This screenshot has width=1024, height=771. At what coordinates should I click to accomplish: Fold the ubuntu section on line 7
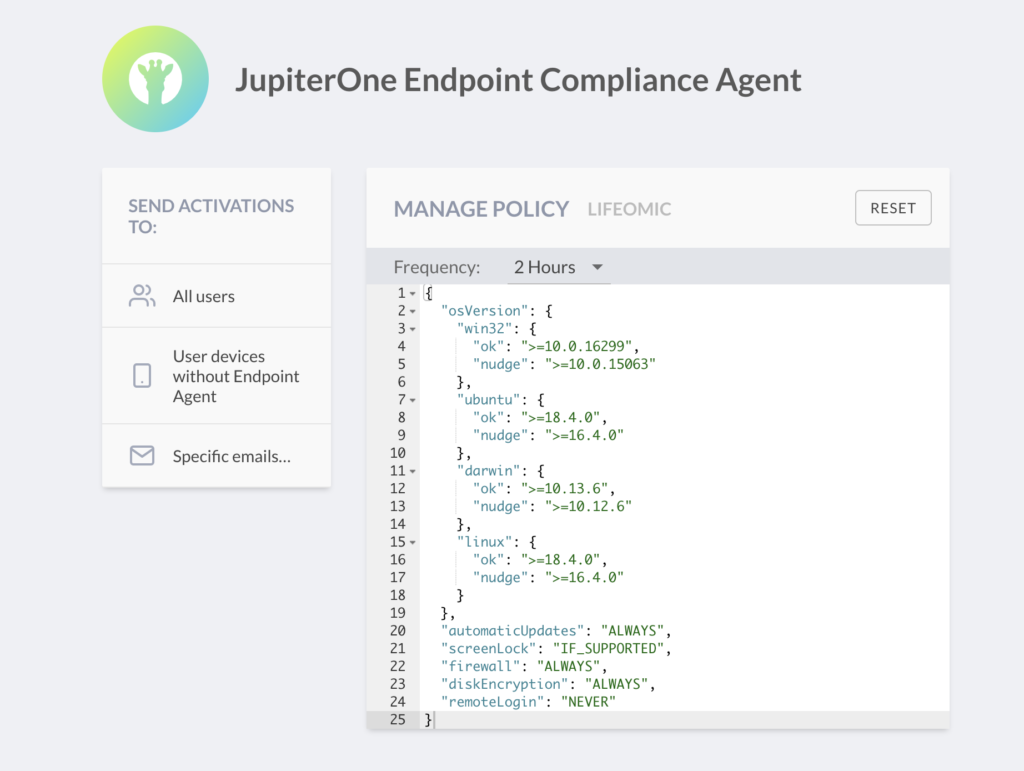[x=413, y=400]
